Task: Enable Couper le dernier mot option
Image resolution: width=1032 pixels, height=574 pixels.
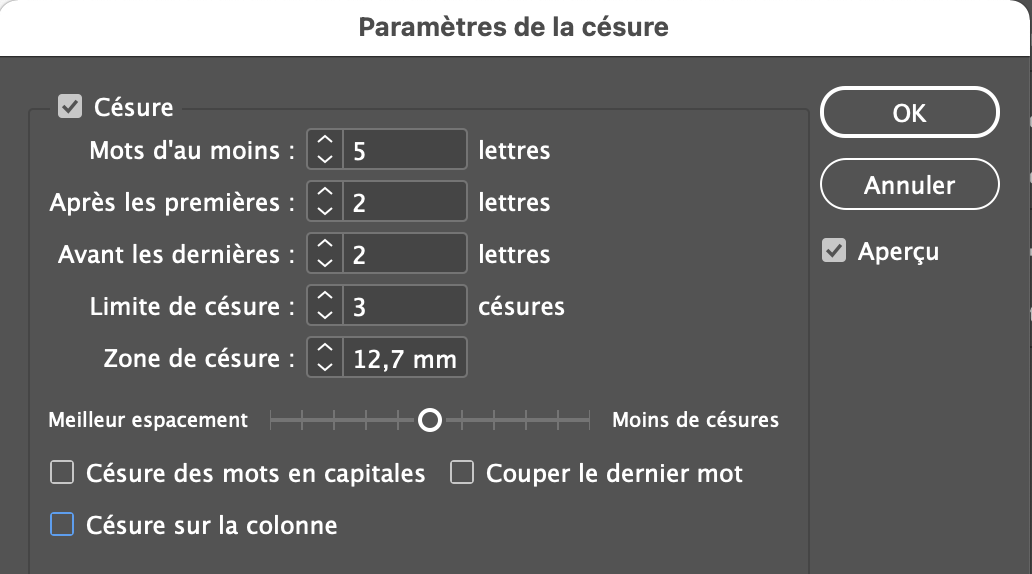Action: point(461,473)
